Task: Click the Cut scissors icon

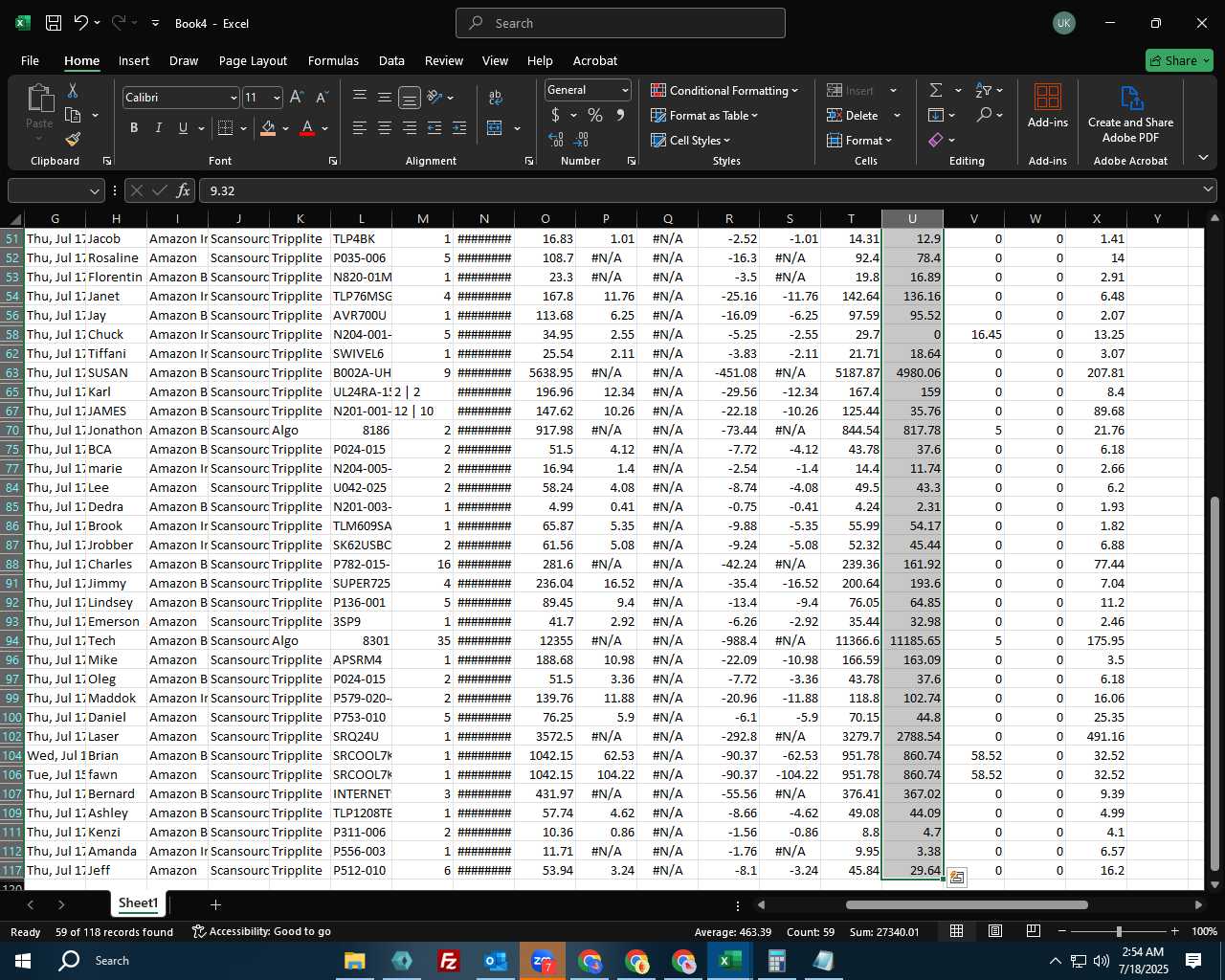Action: 73,90
